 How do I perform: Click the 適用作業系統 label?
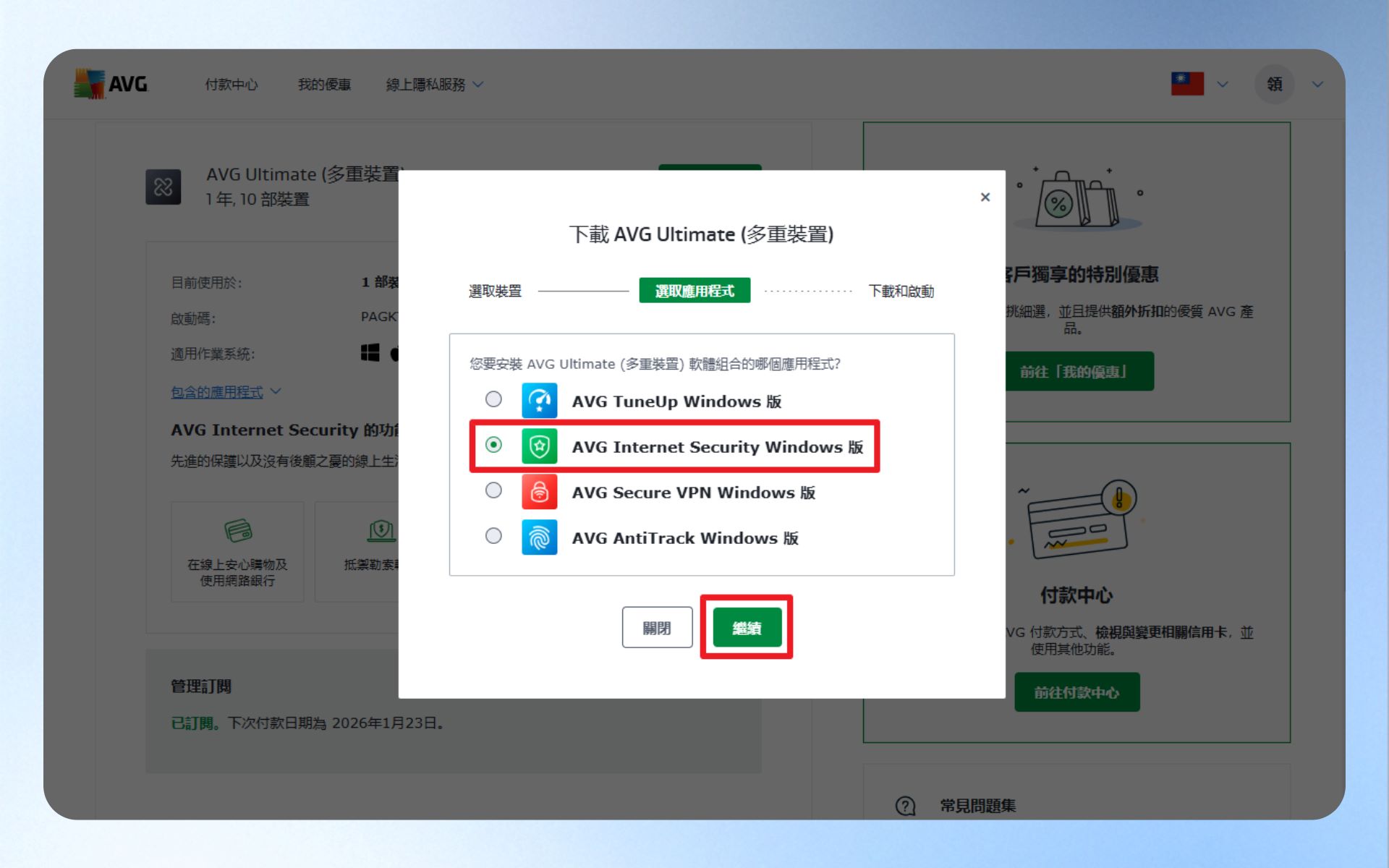pos(213,354)
